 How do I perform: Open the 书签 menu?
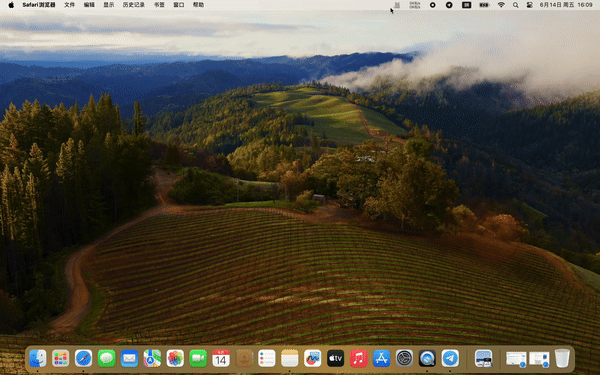159,5
